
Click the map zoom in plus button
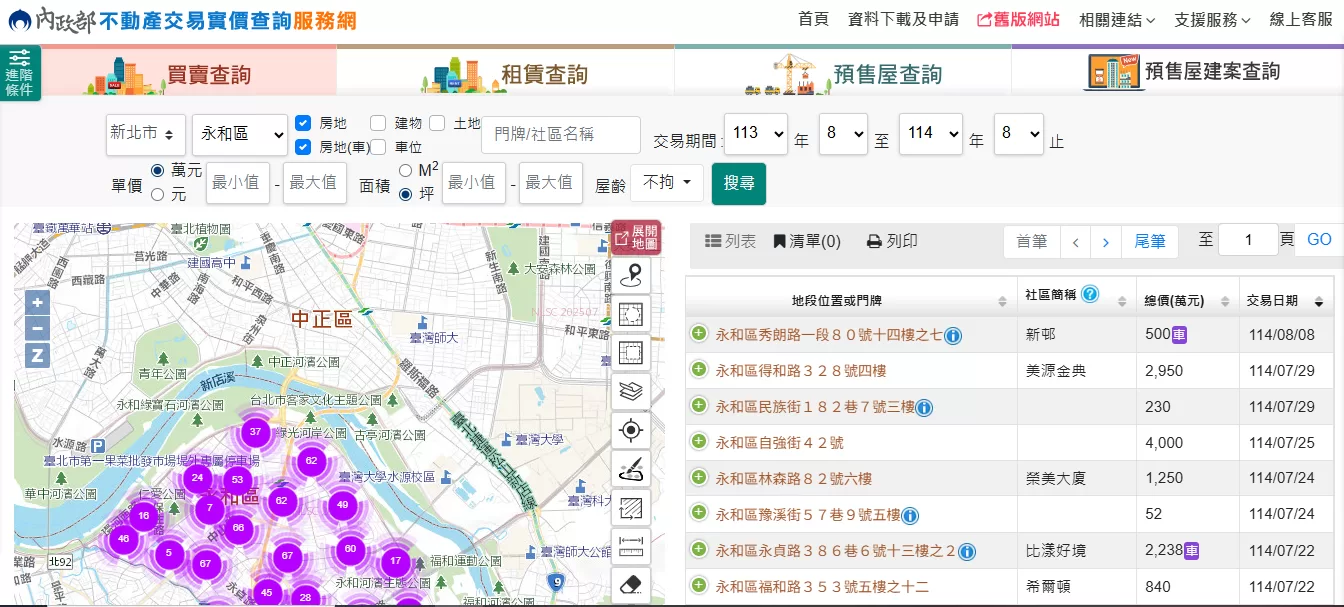(38, 303)
